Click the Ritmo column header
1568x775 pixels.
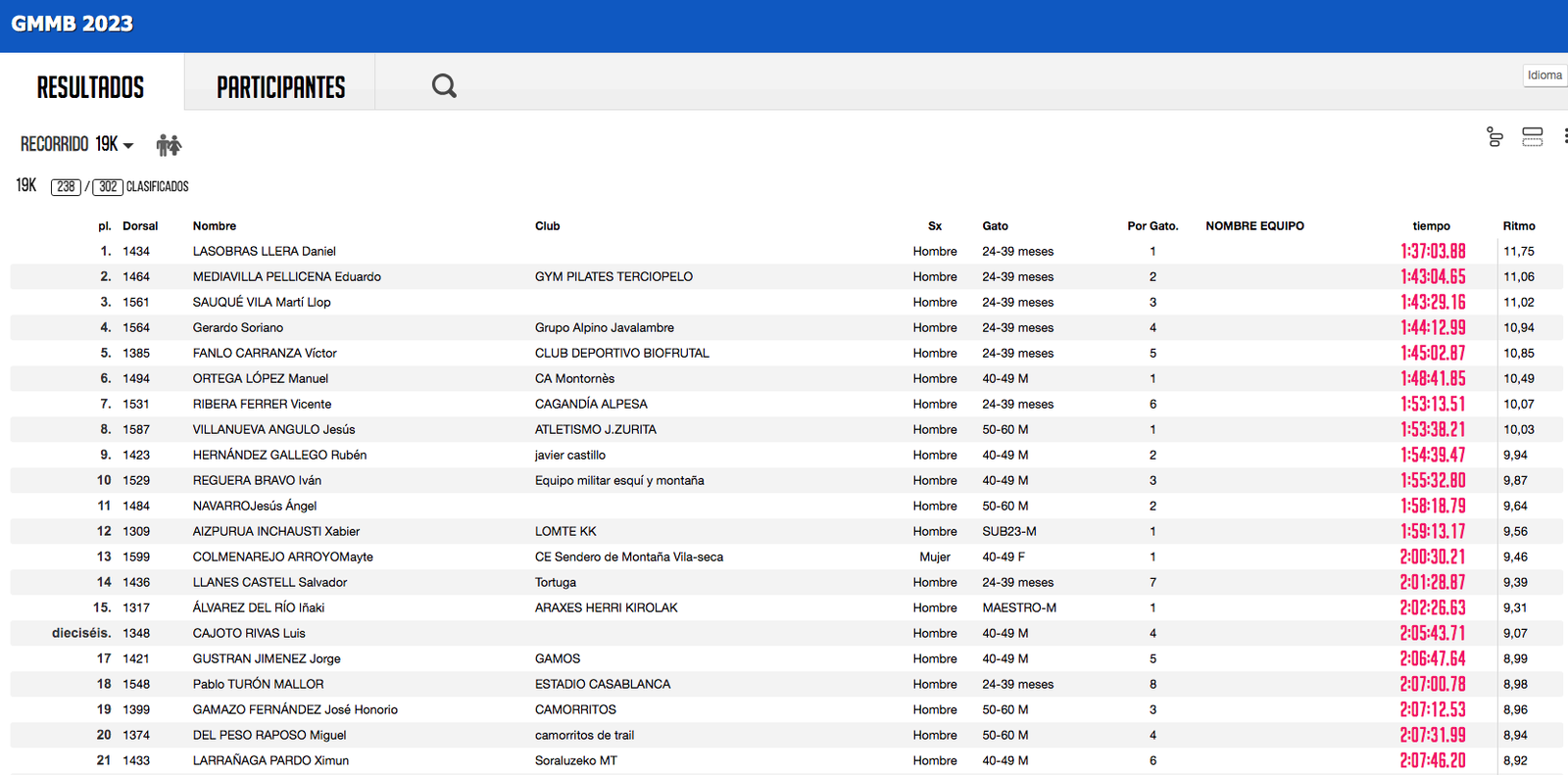pos(1518,226)
